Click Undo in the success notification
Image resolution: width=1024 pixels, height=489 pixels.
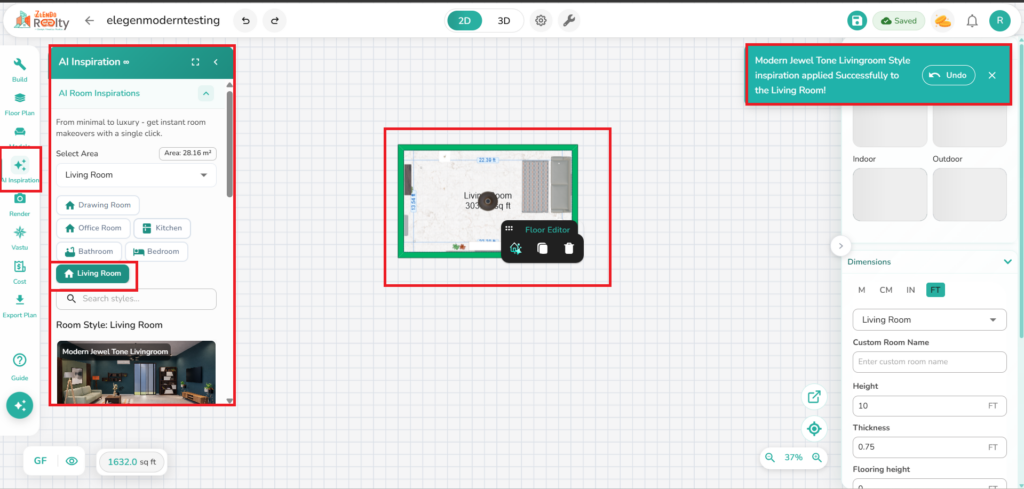click(x=948, y=75)
